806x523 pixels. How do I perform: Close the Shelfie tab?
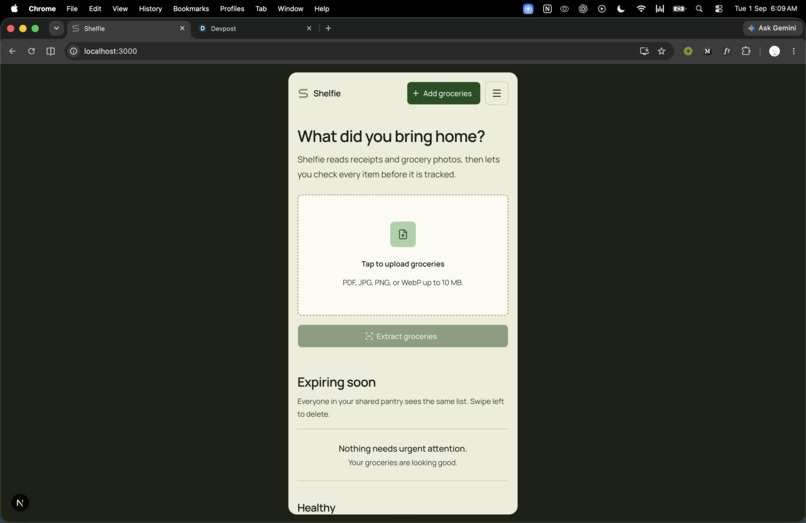pyautogui.click(x=182, y=28)
